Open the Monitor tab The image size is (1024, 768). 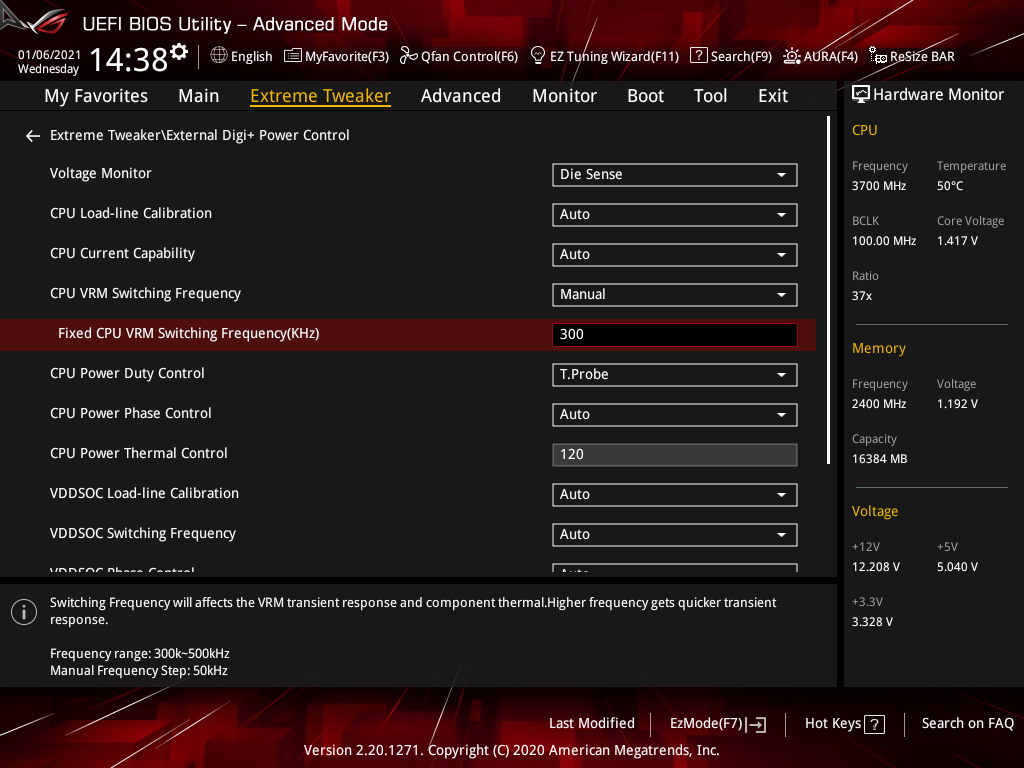[564, 96]
